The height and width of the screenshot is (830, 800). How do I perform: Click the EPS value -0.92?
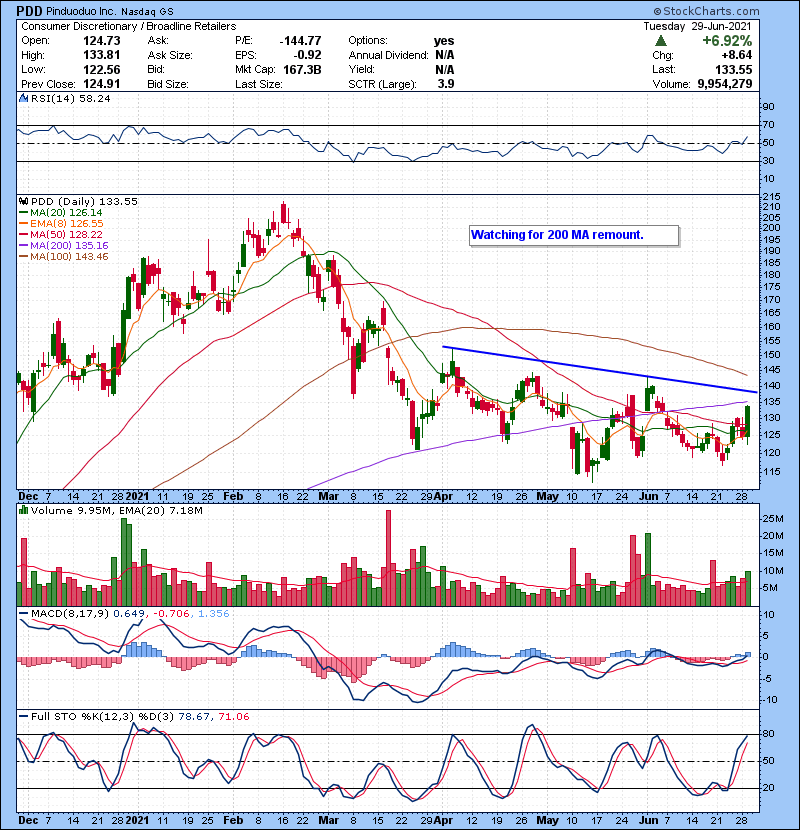[308, 55]
